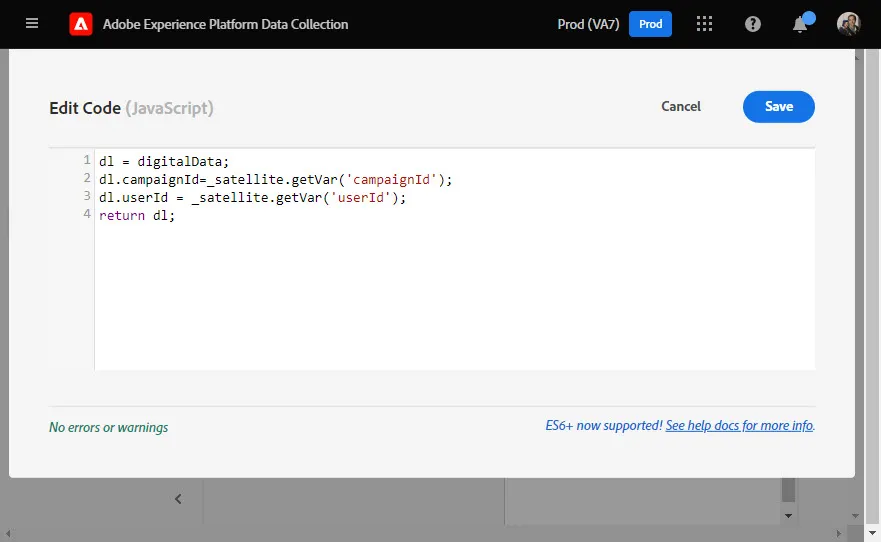
Task: Click the campaignId getVar code line
Action: (275, 180)
